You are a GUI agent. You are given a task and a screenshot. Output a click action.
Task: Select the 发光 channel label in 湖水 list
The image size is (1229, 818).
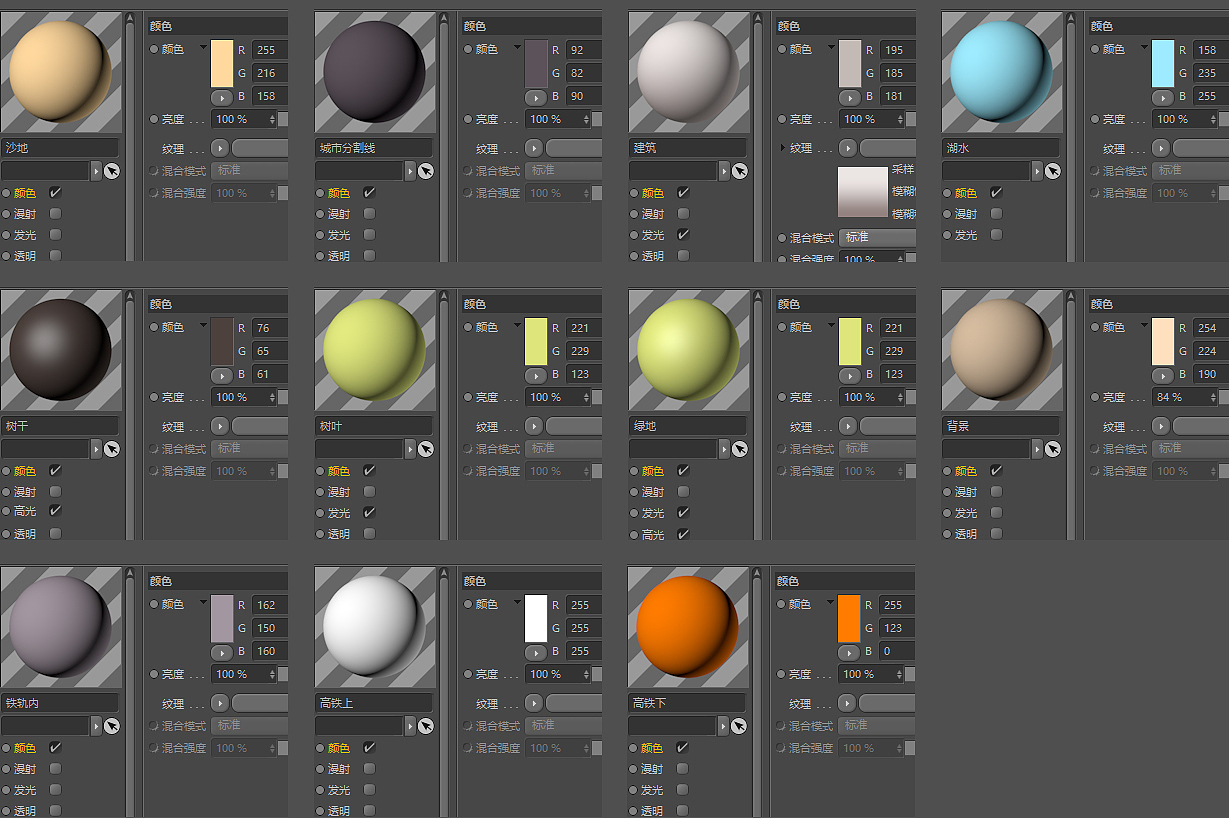pos(966,235)
